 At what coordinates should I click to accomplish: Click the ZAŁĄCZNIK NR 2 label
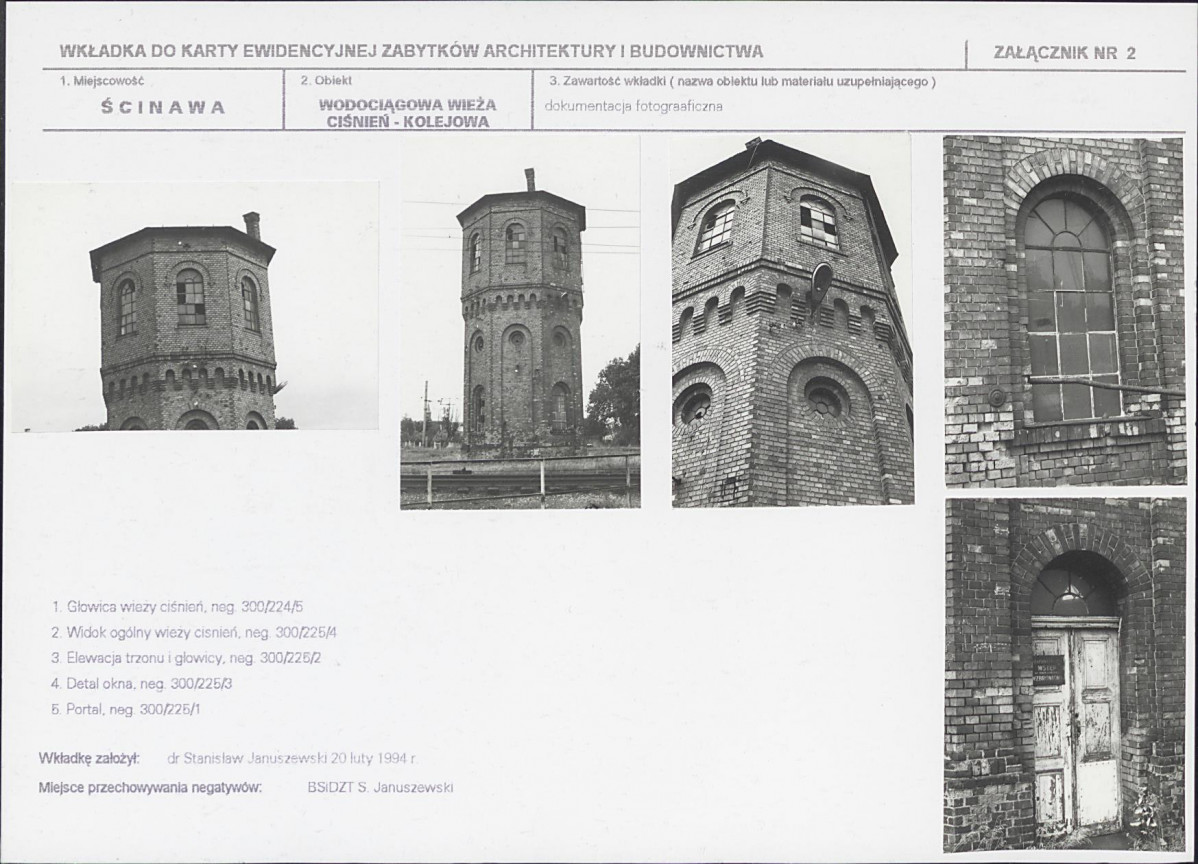(1064, 53)
